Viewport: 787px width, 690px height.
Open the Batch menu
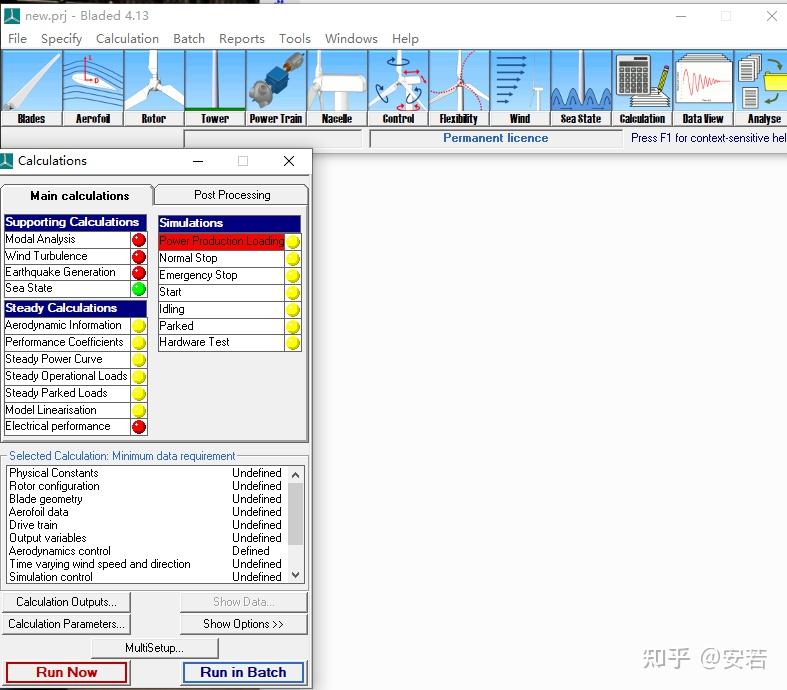pyautogui.click(x=189, y=39)
